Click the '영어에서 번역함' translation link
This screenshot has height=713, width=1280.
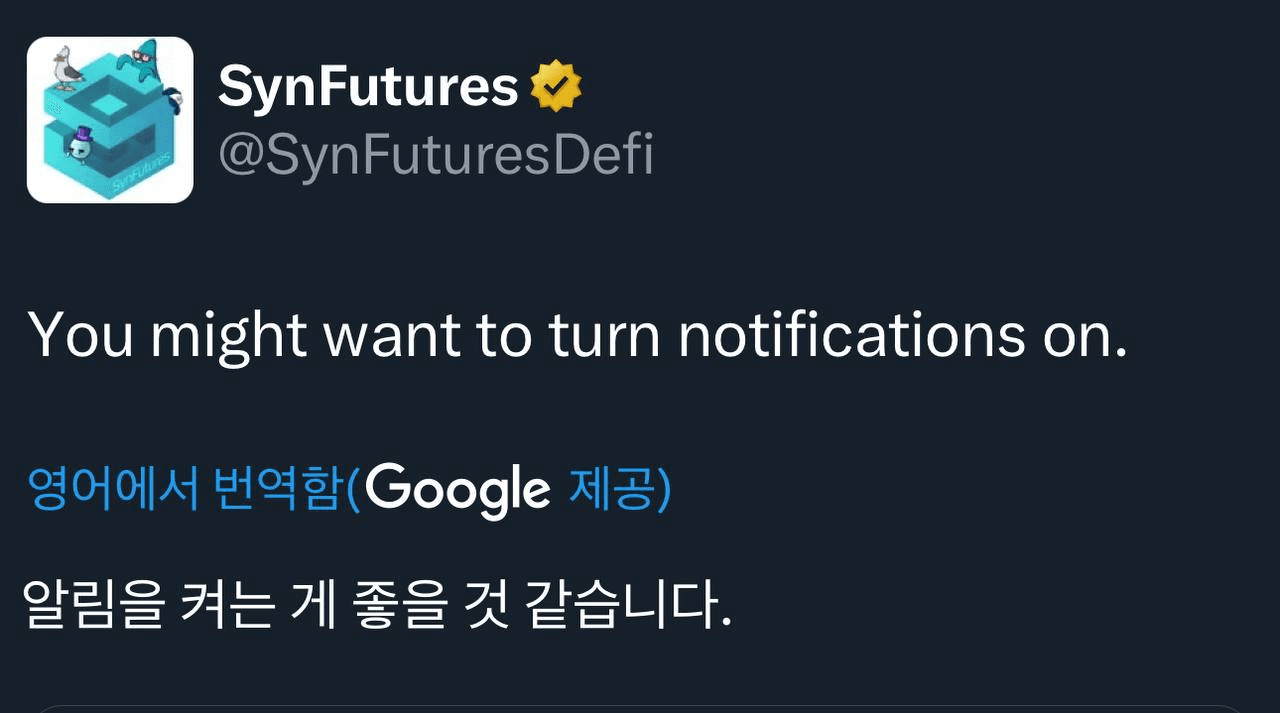pyautogui.click(x=185, y=491)
